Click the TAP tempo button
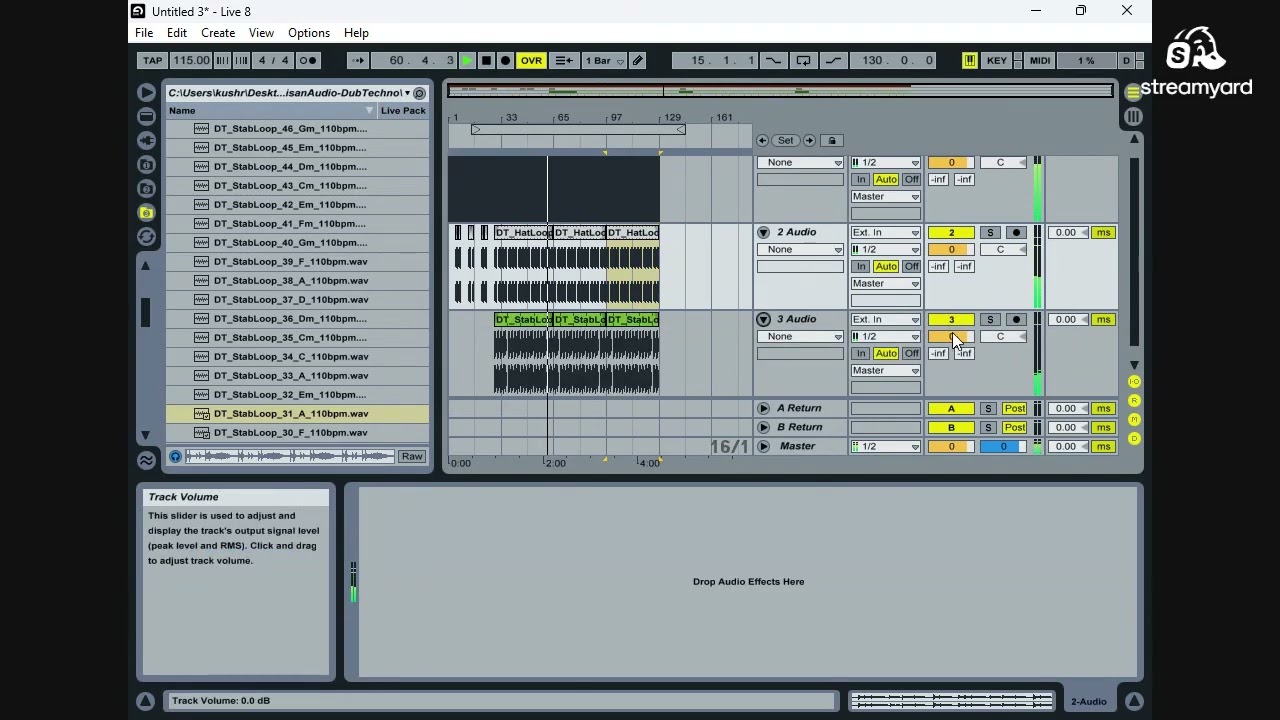 pyautogui.click(x=152, y=61)
